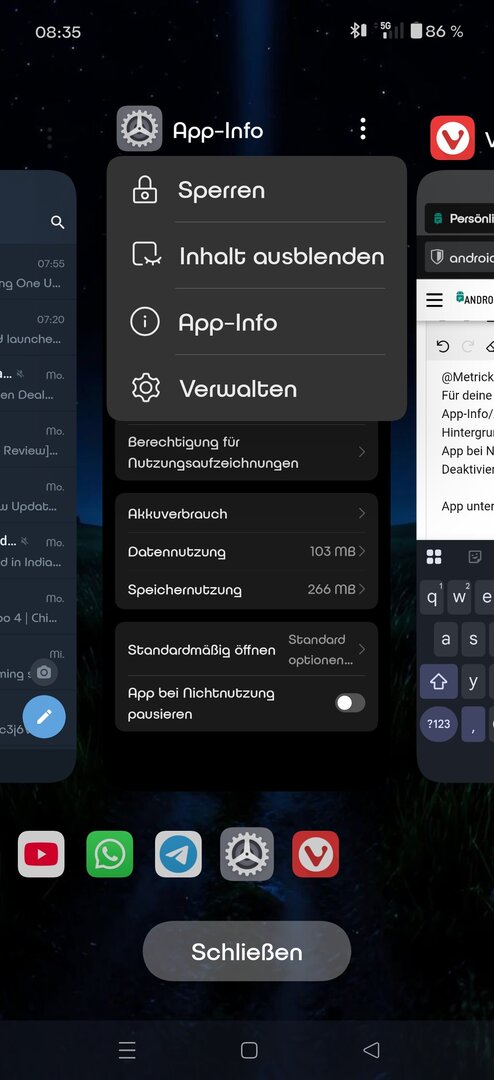Tap the Settings gear icon in app row
Image resolution: width=494 pixels, height=1080 pixels.
[x=247, y=854]
